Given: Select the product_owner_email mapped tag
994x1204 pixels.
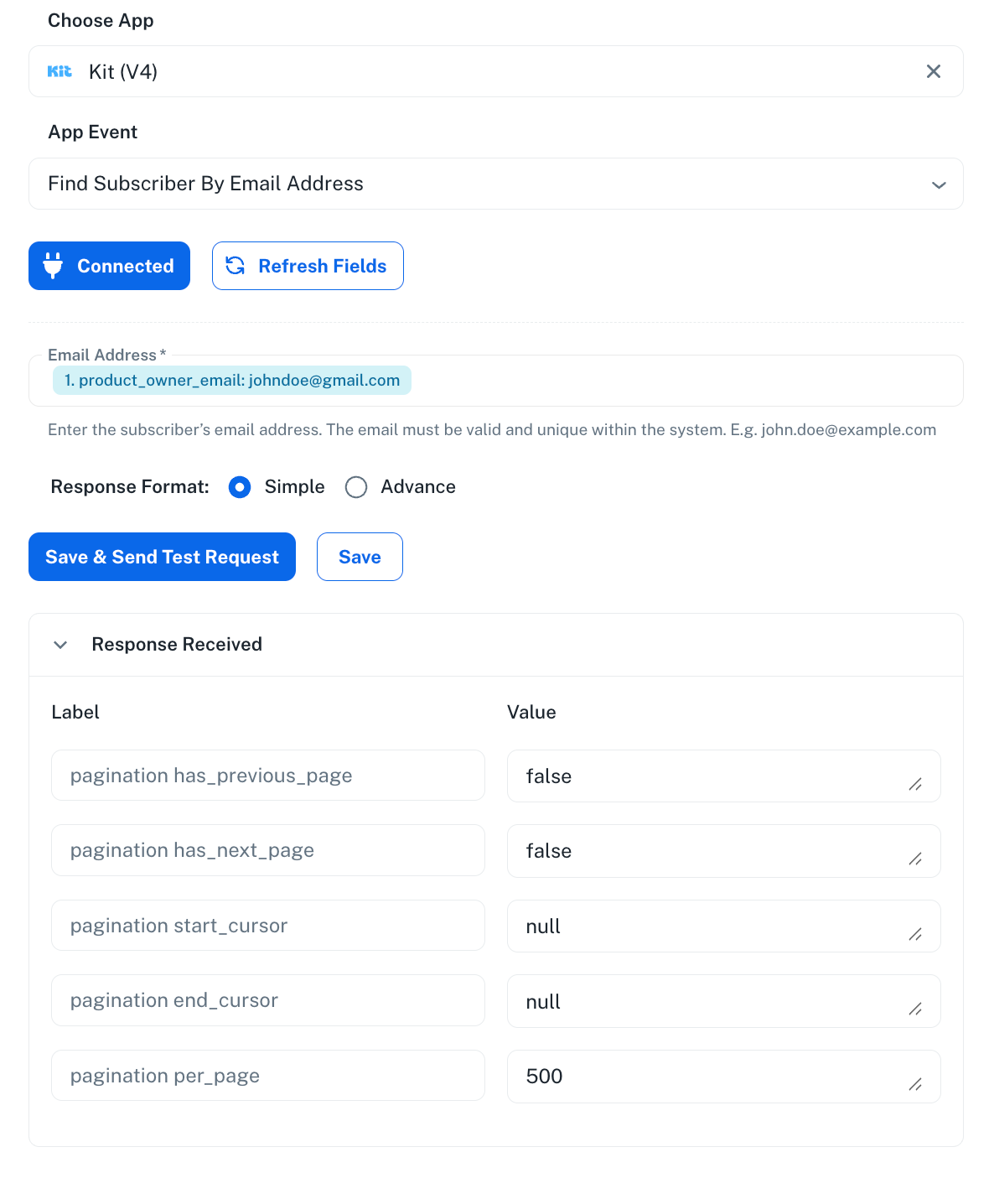Looking at the screenshot, I should [x=232, y=380].
